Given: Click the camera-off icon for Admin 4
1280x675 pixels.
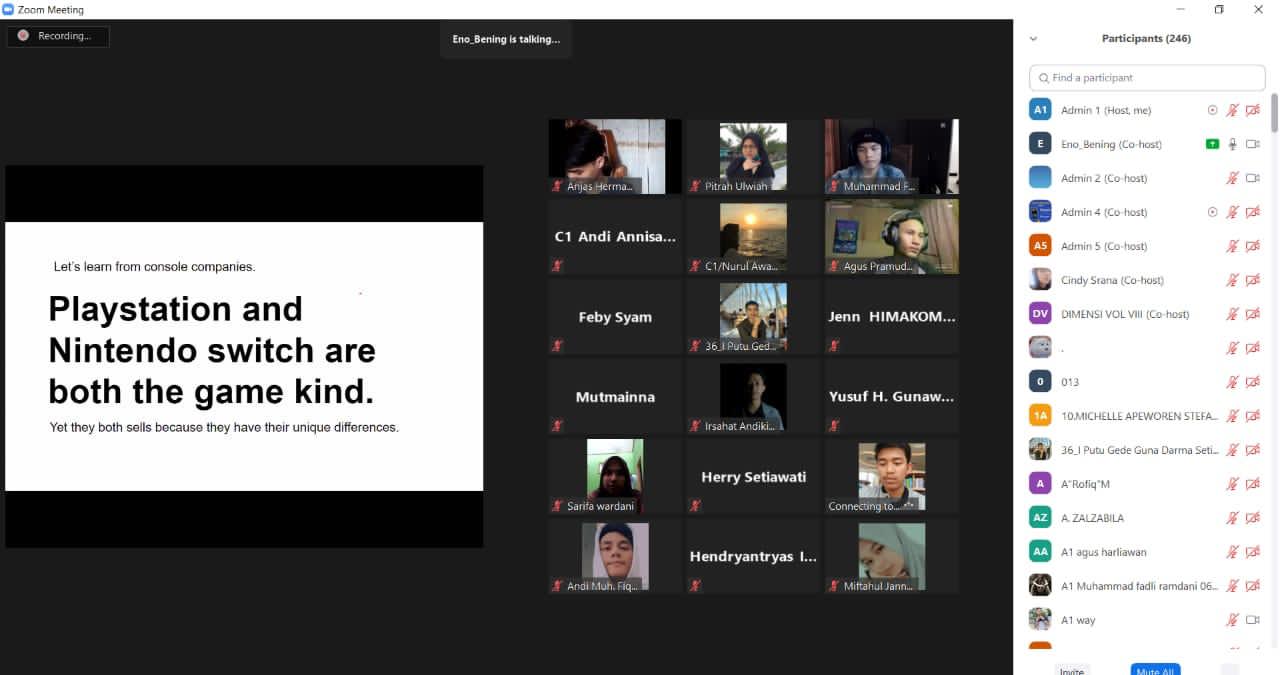Looking at the screenshot, I should pos(1252,212).
